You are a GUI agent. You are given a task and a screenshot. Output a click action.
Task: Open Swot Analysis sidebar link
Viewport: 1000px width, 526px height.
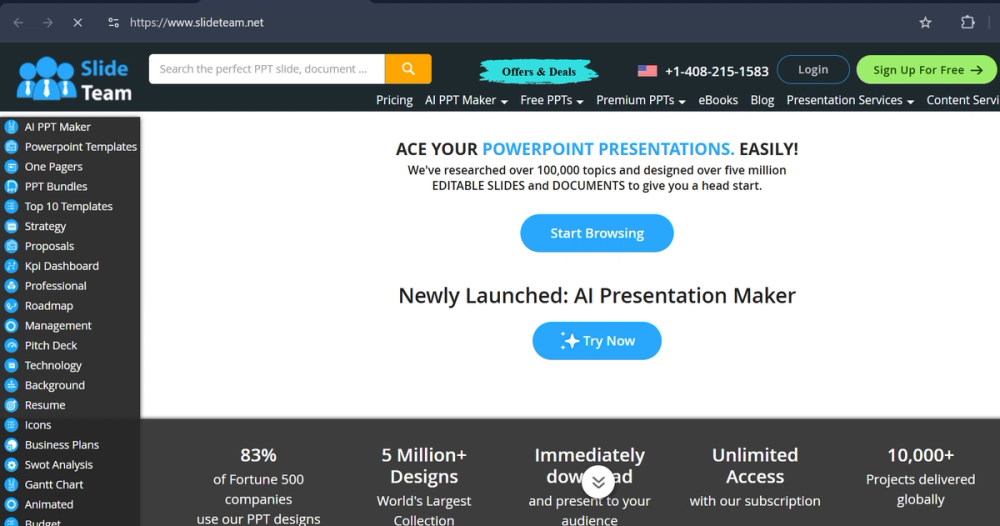(x=59, y=465)
